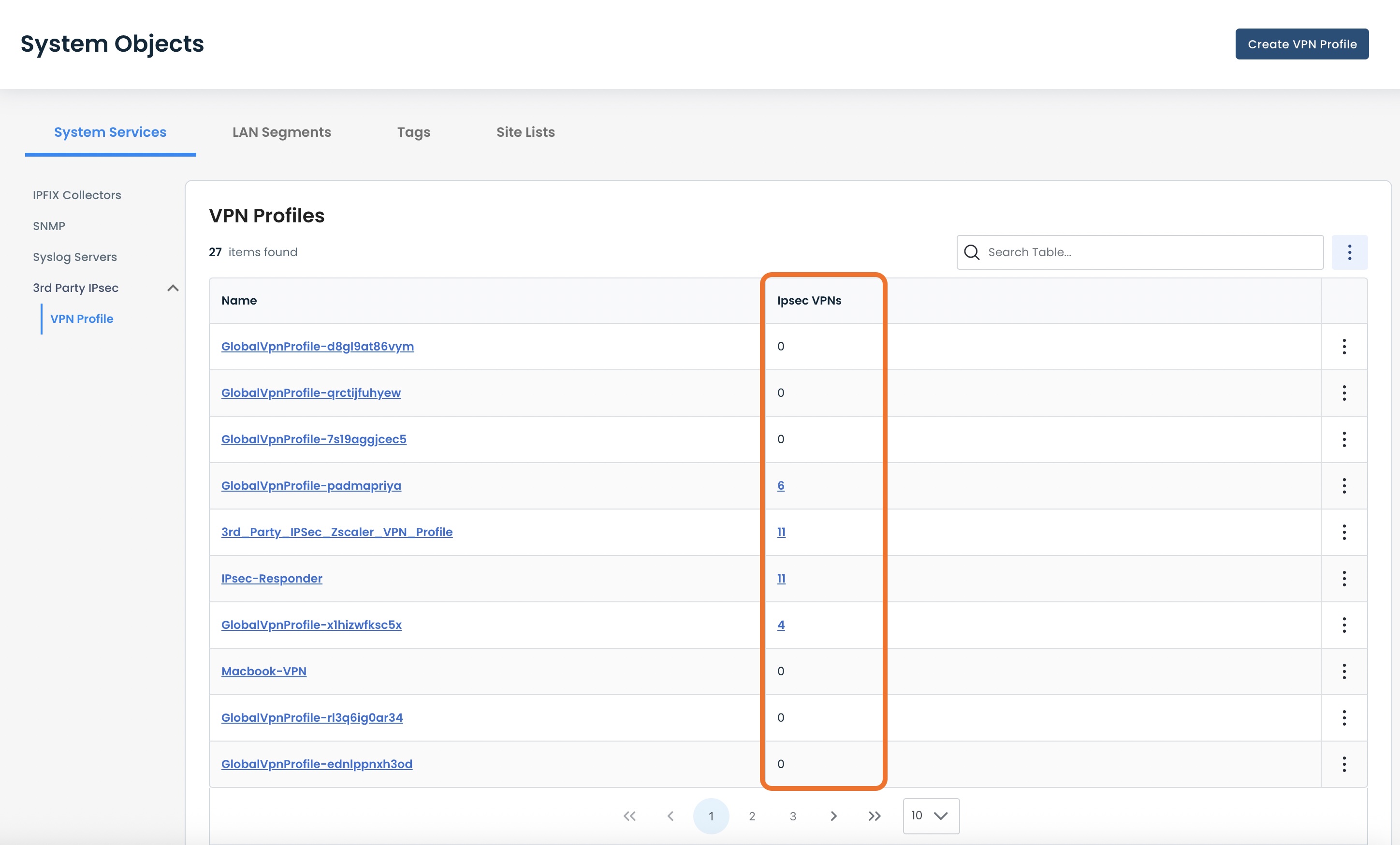1400x845 pixels.
Task: Switch to the System Services tab
Action: click(110, 132)
